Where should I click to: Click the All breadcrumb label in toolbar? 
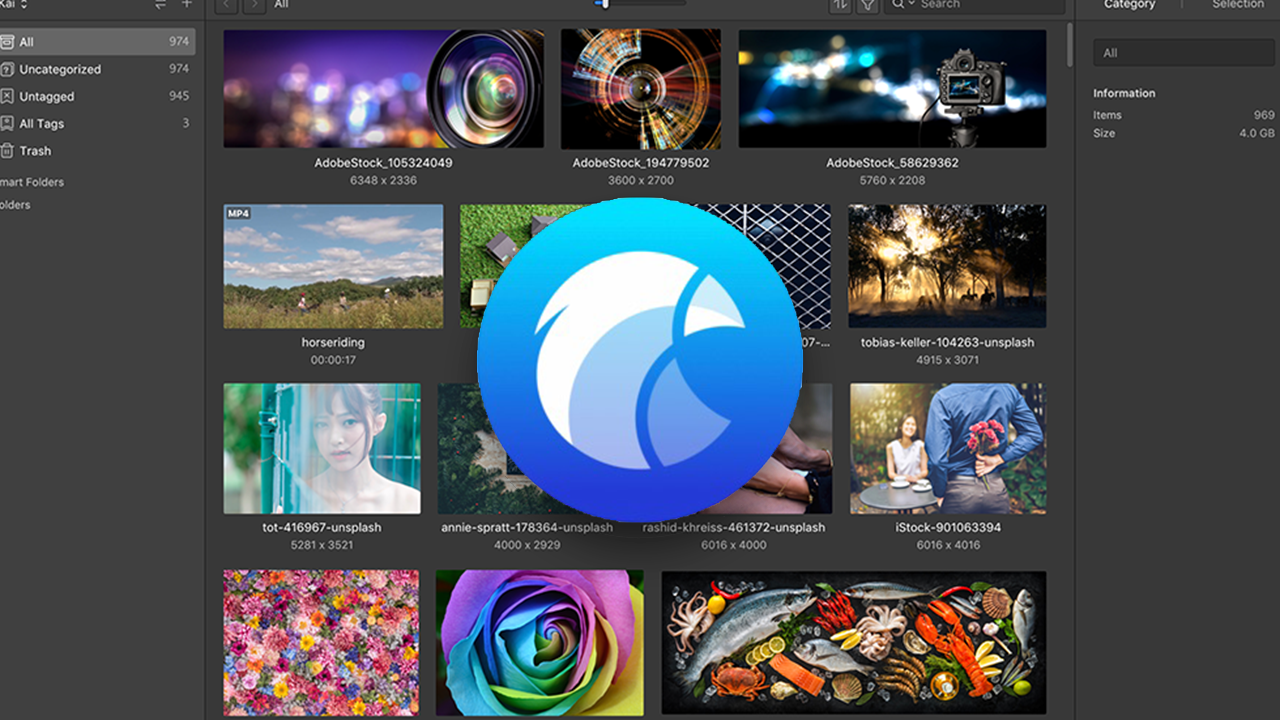coord(281,4)
